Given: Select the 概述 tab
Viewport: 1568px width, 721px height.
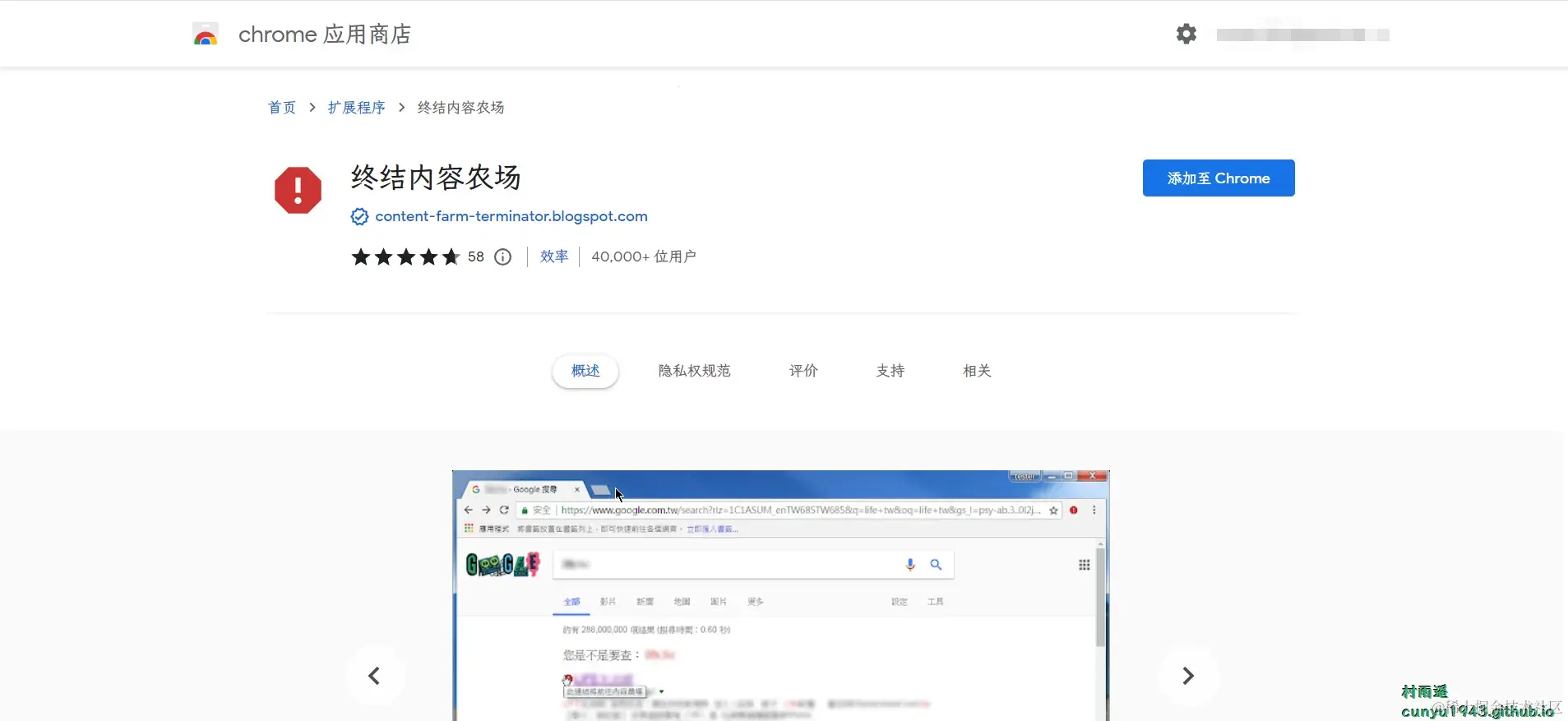Looking at the screenshot, I should 585,371.
